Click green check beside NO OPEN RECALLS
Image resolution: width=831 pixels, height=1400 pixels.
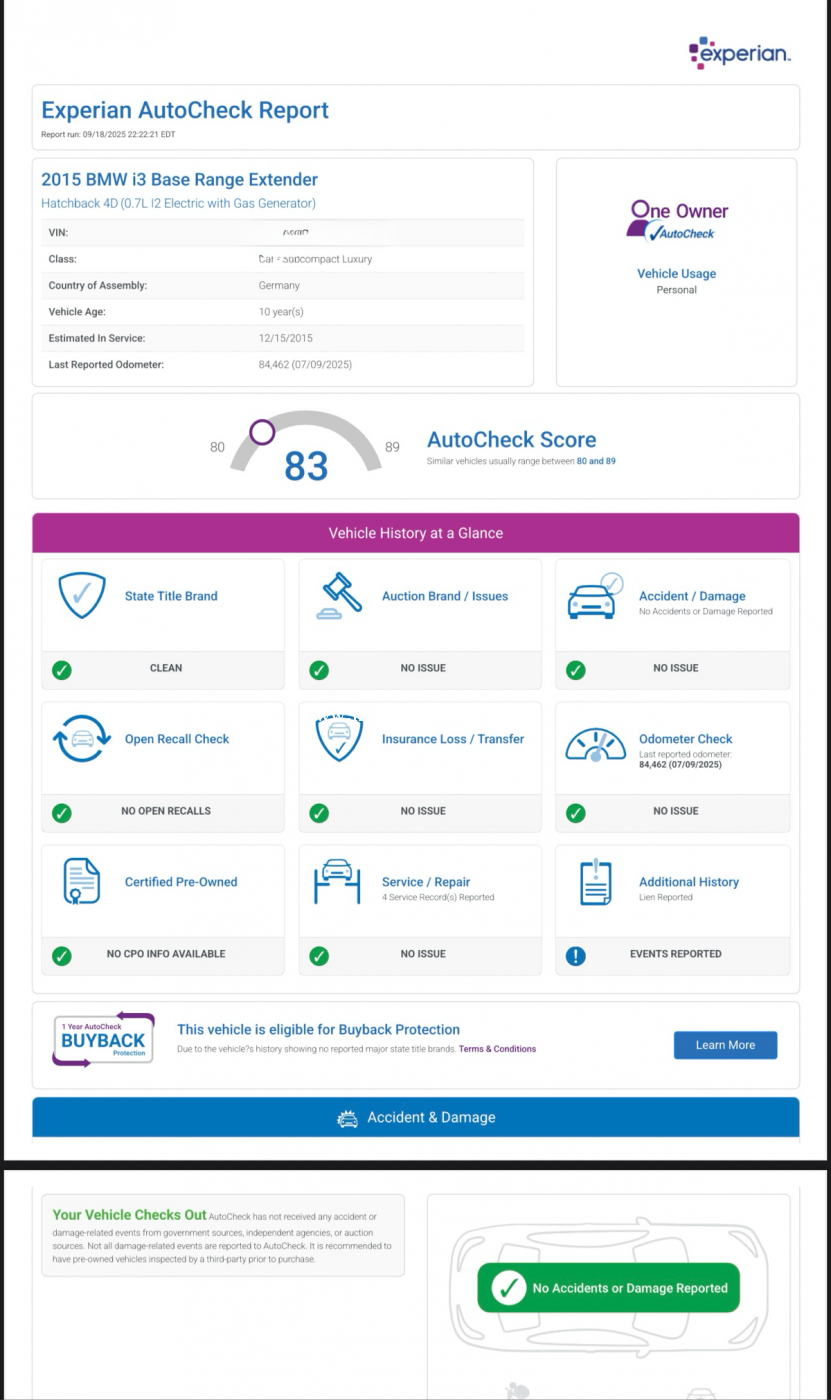pyautogui.click(x=62, y=813)
